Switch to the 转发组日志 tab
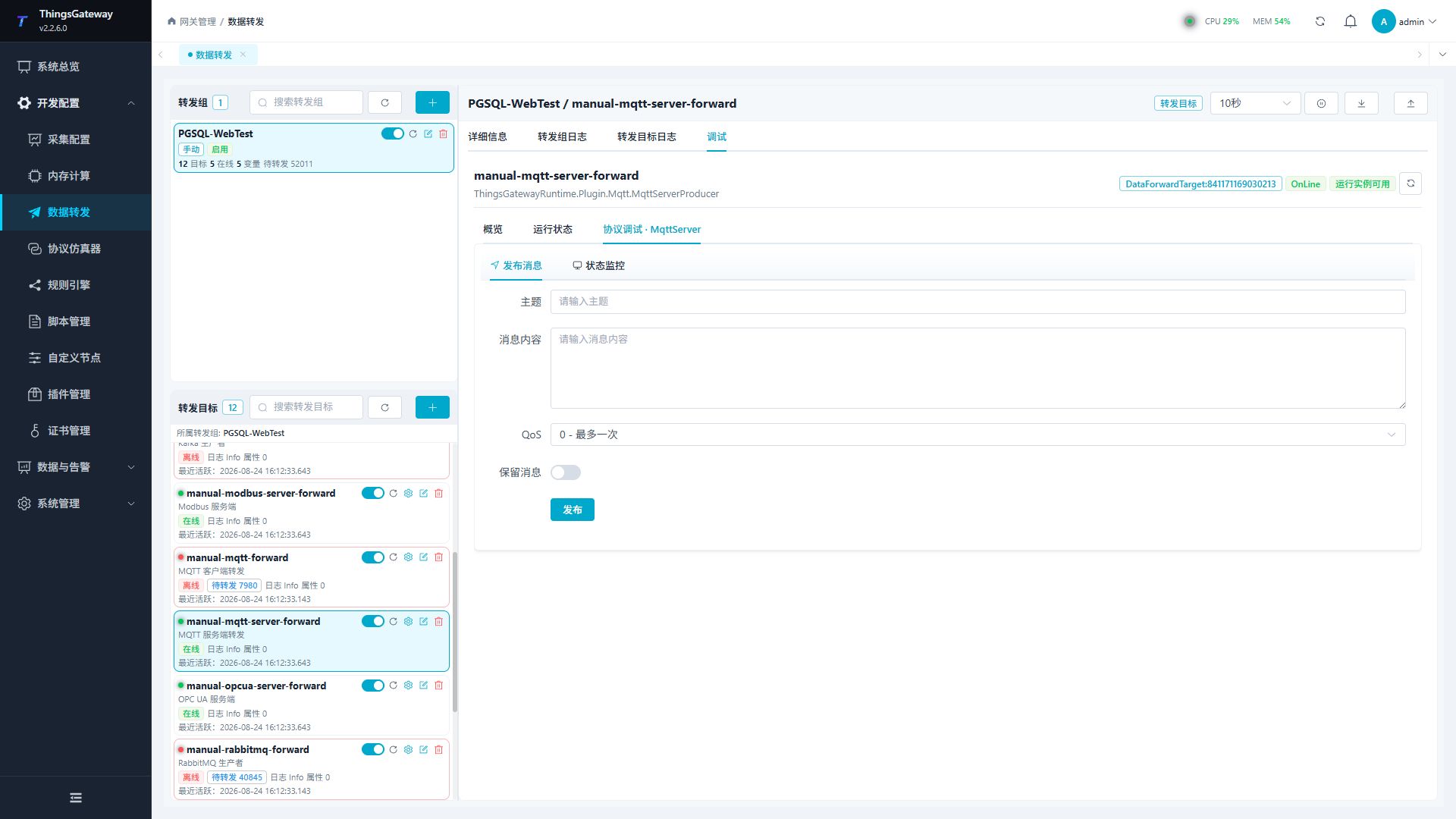The height and width of the screenshot is (819, 1456). click(x=562, y=136)
